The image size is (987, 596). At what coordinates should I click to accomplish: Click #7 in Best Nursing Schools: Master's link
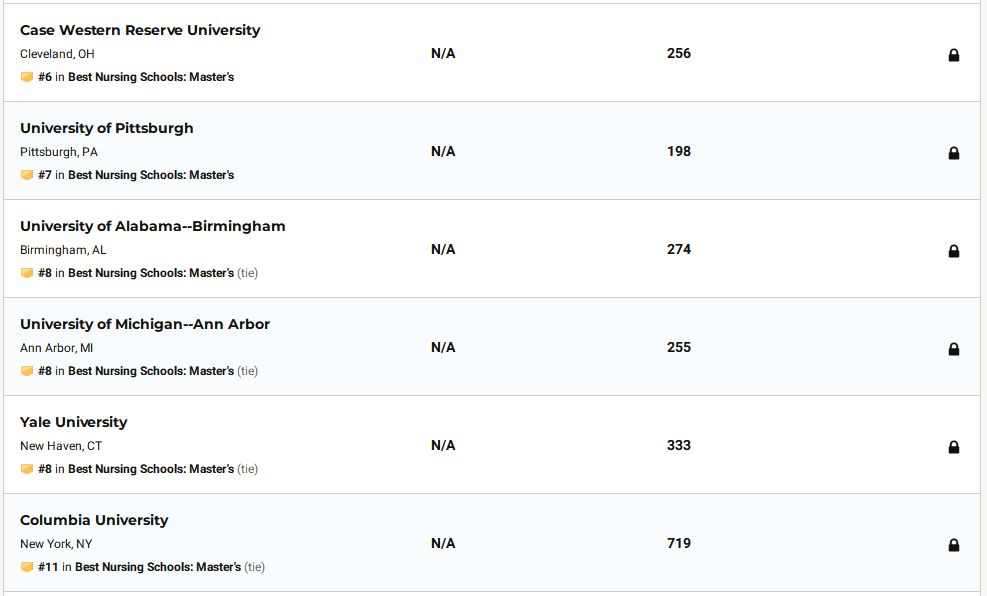tap(136, 175)
